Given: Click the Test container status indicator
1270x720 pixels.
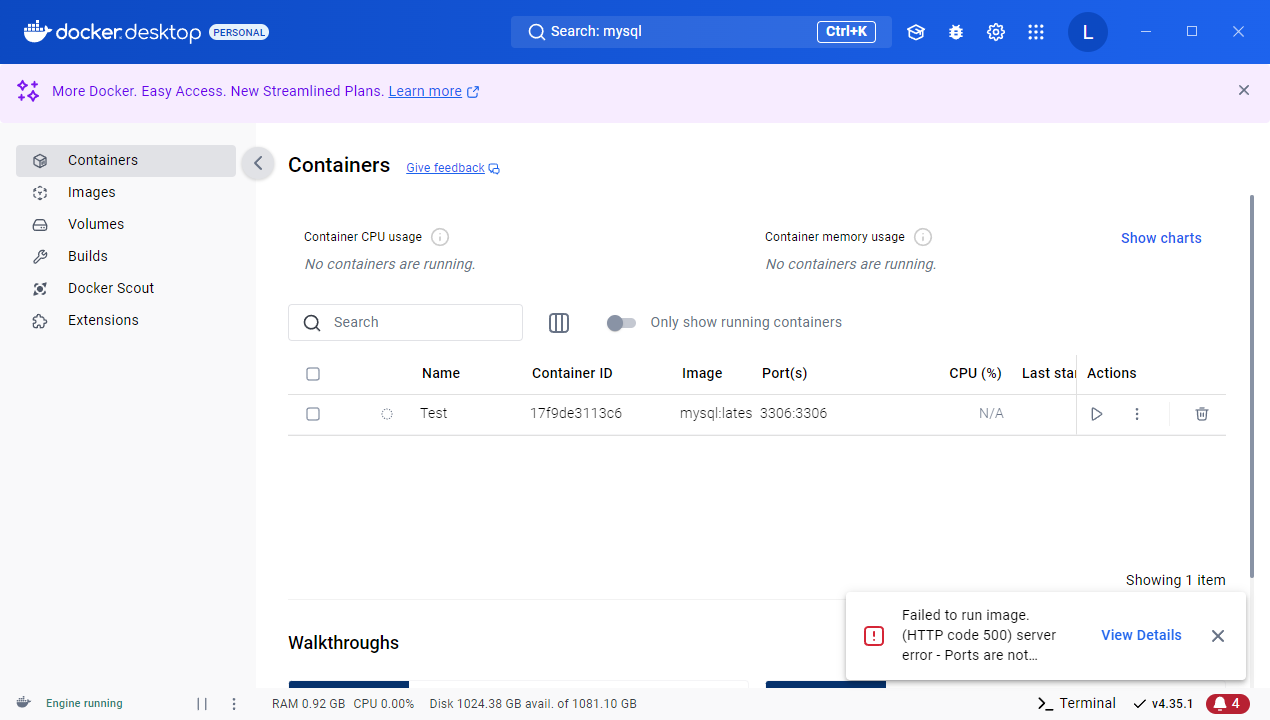Looking at the screenshot, I should click(x=387, y=414).
